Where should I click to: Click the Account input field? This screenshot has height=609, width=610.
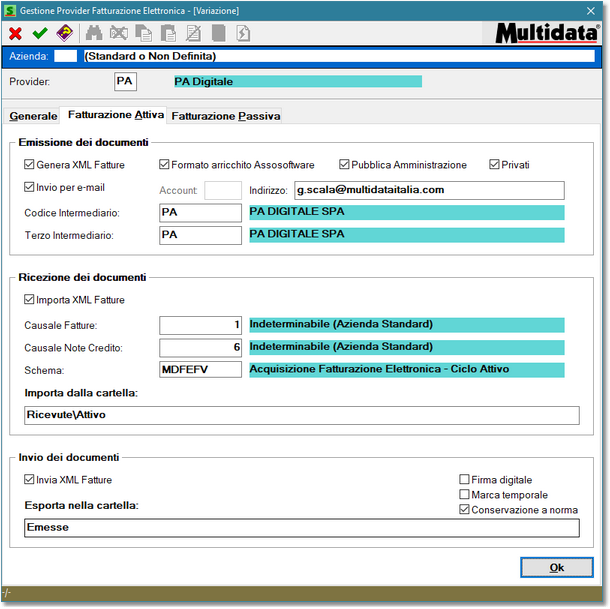pyautogui.click(x=223, y=190)
